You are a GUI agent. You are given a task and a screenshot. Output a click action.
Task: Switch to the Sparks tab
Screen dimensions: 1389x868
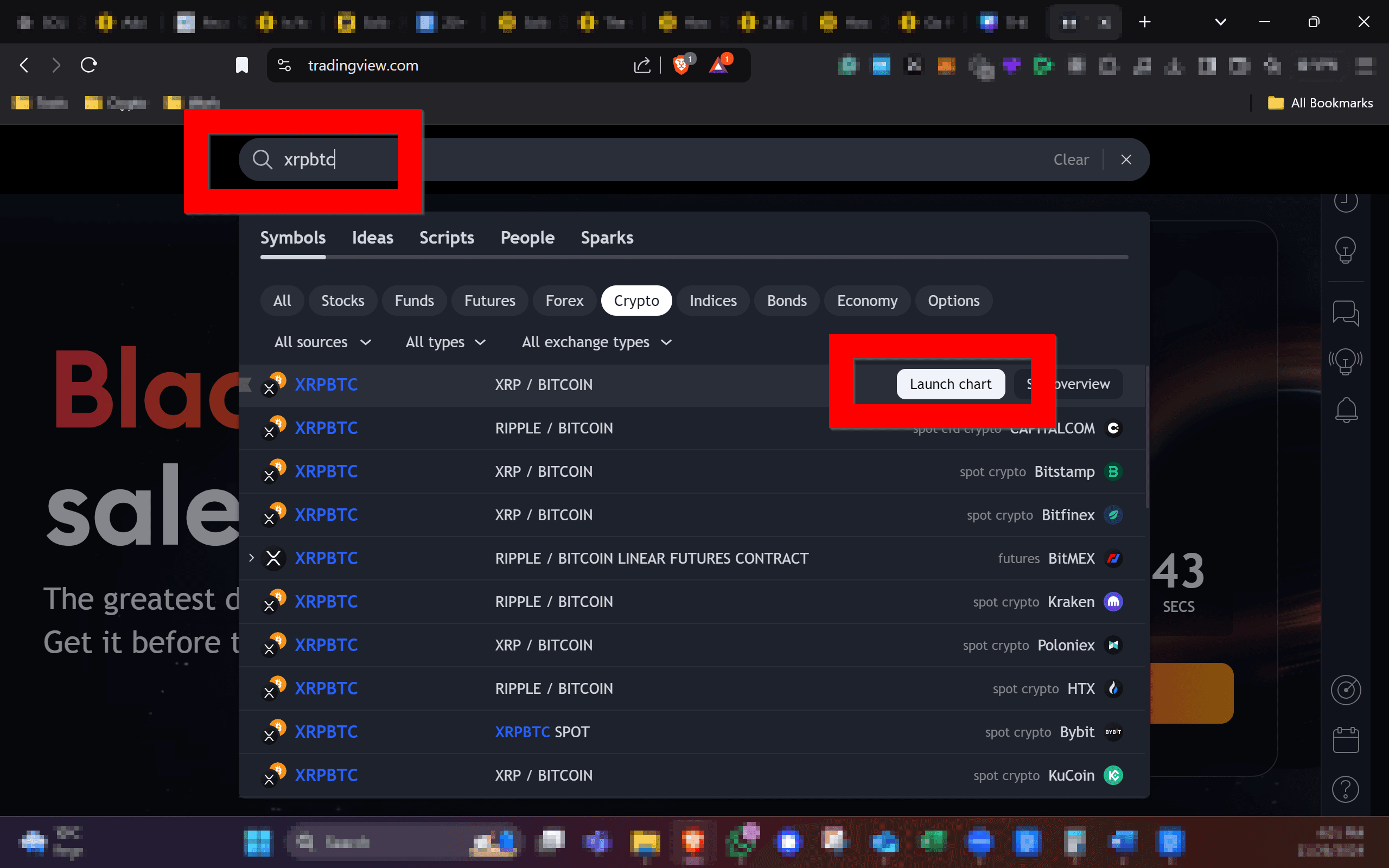pos(607,238)
